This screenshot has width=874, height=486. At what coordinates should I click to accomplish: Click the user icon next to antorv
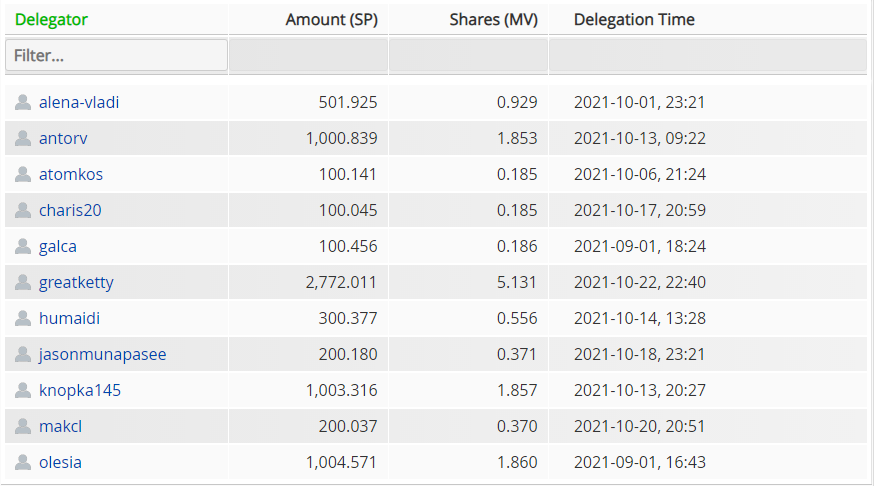pyautogui.click(x=23, y=138)
